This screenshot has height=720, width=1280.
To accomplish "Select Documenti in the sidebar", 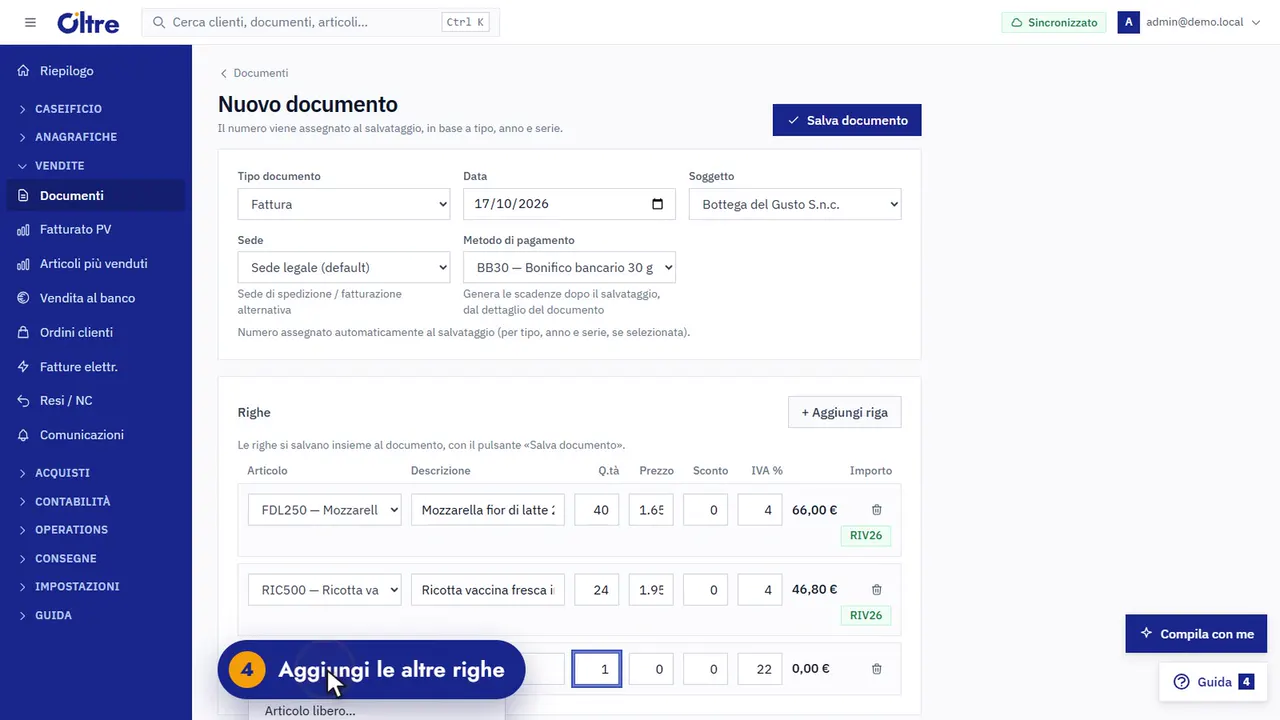I will 96,196.
